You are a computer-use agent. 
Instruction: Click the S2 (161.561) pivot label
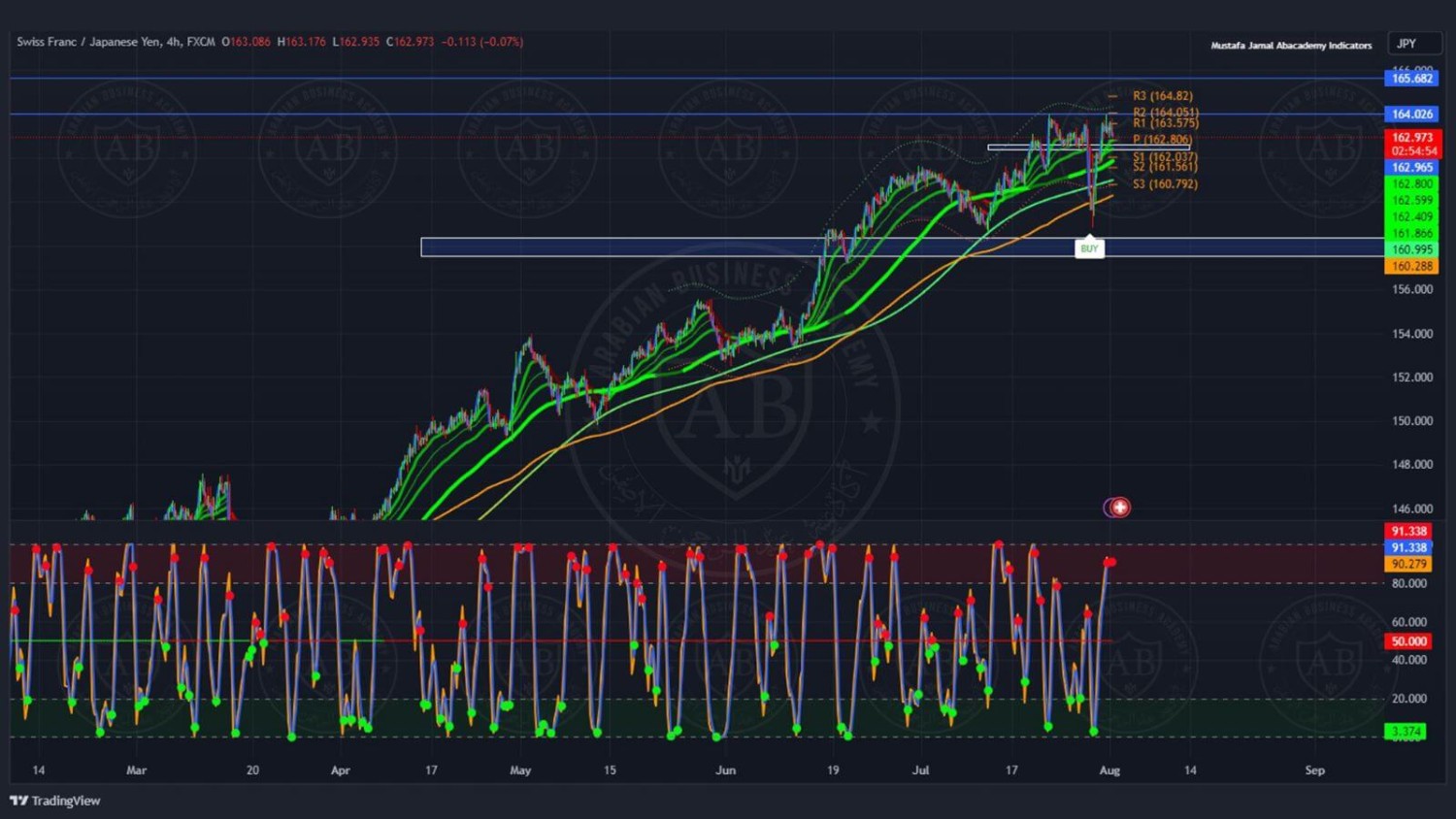1165,167
